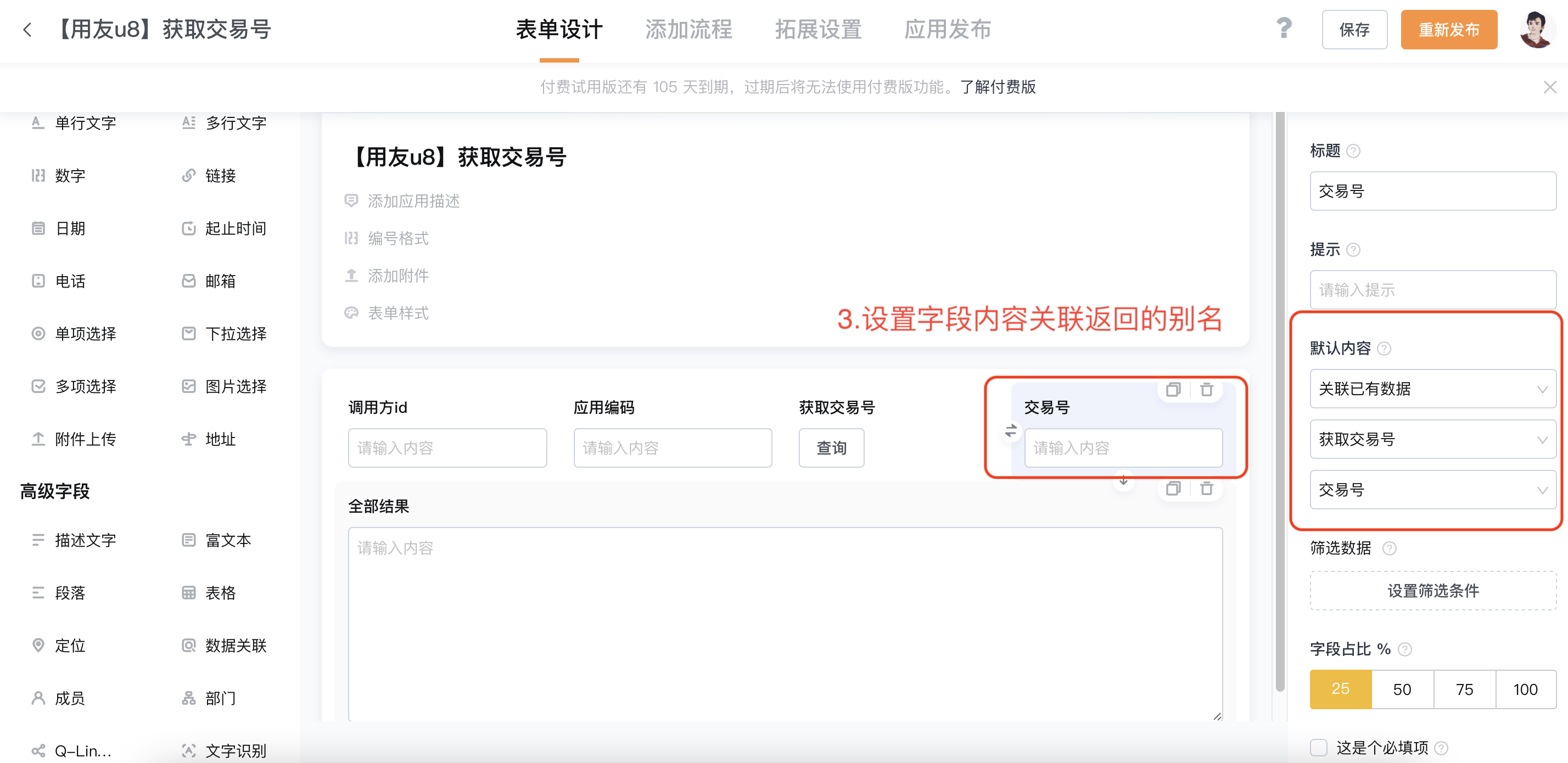Switch to 表单设计 tab
This screenshot has height=763, width=1568.
(x=559, y=29)
